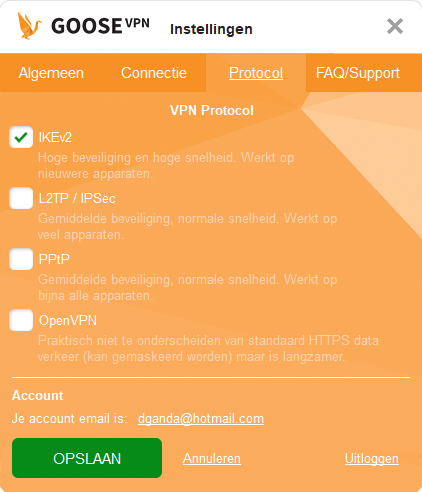The height and width of the screenshot is (492, 422).
Task: Click the green OPSLAAN button
Action: [87, 458]
